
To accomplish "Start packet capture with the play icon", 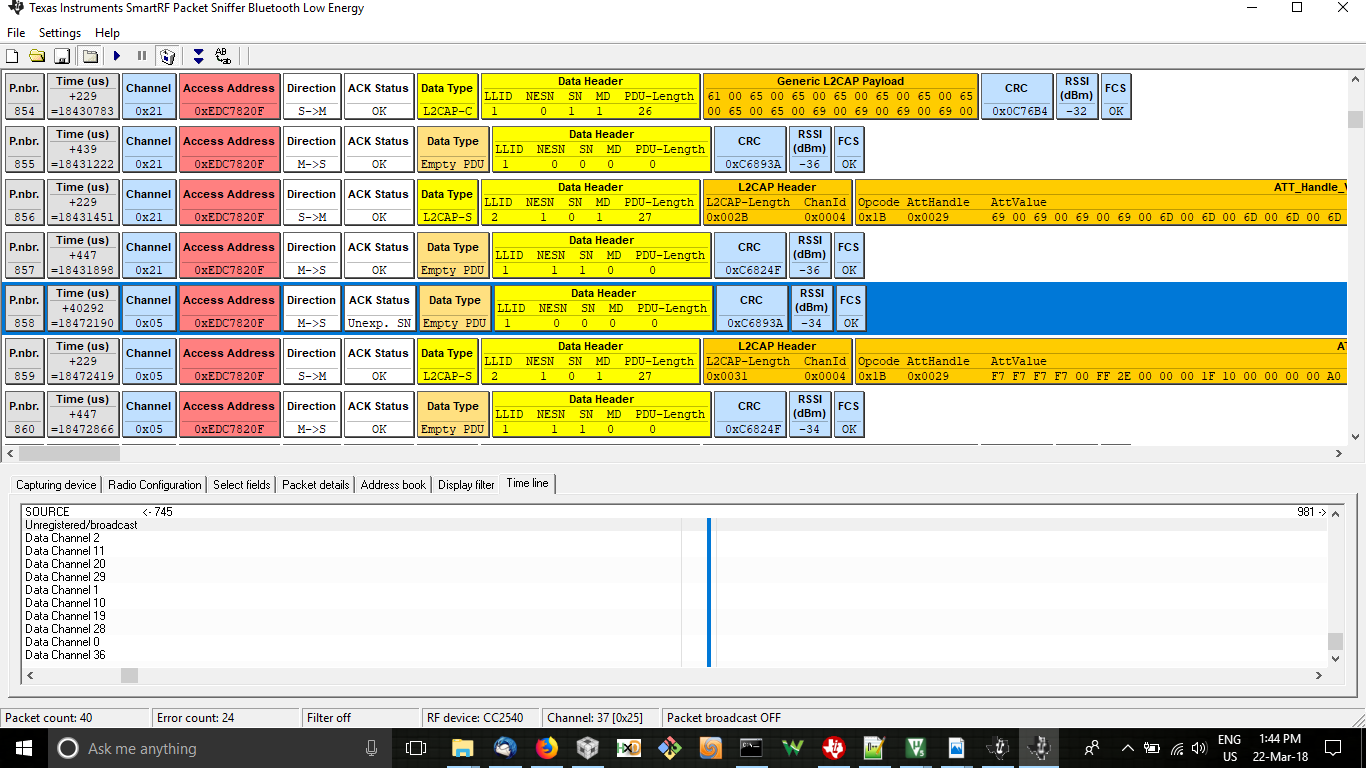I will pos(117,56).
